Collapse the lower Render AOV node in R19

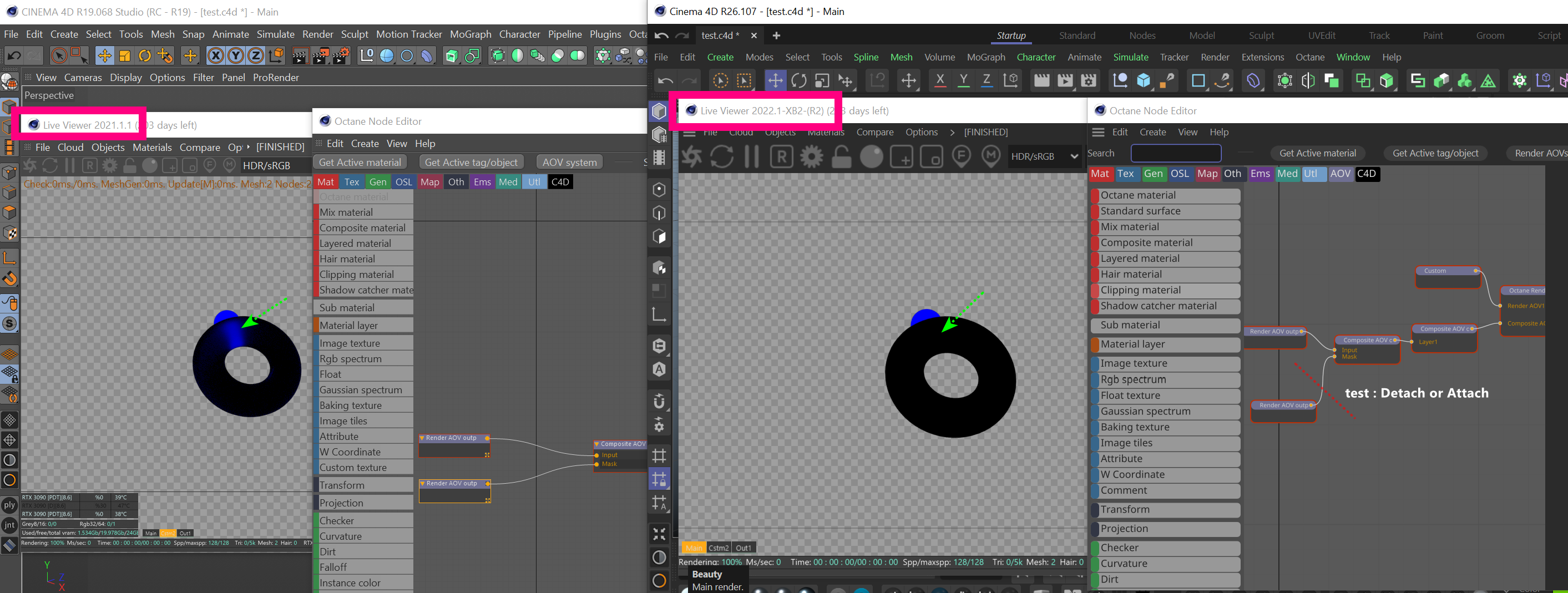pyautogui.click(x=422, y=483)
